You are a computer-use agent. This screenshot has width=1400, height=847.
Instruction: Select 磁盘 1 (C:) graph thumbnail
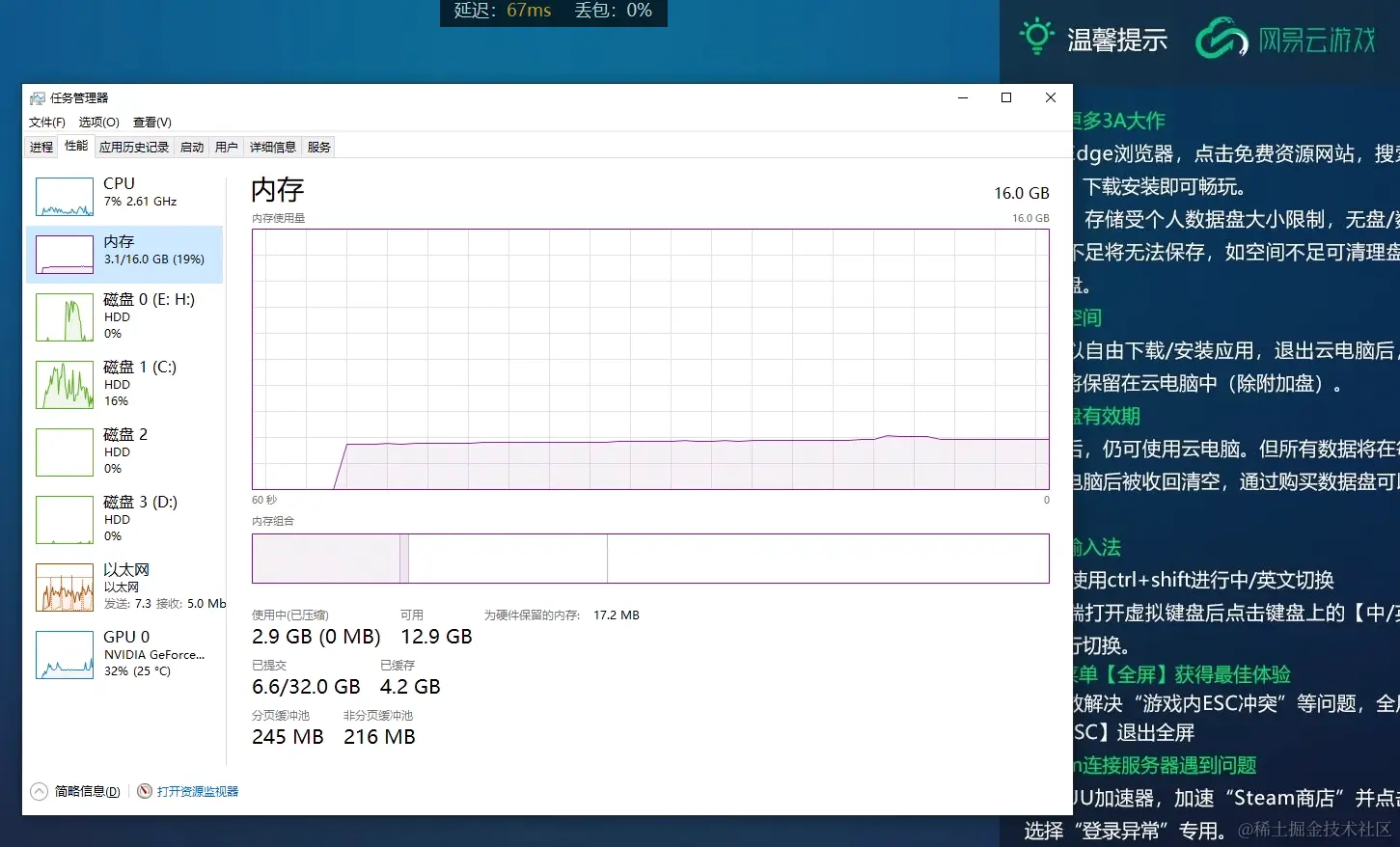coord(65,385)
